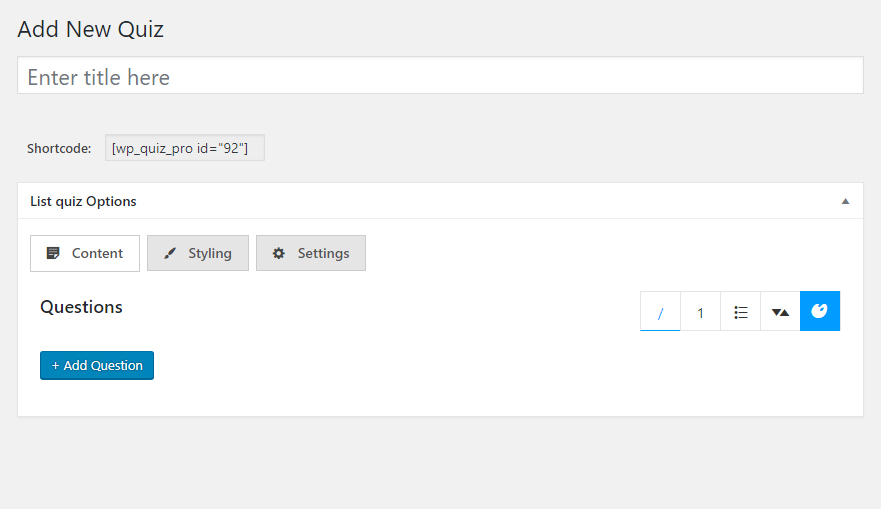Open the Styling tab
This screenshot has width=881, height=509.
click(x=198, y=253)
